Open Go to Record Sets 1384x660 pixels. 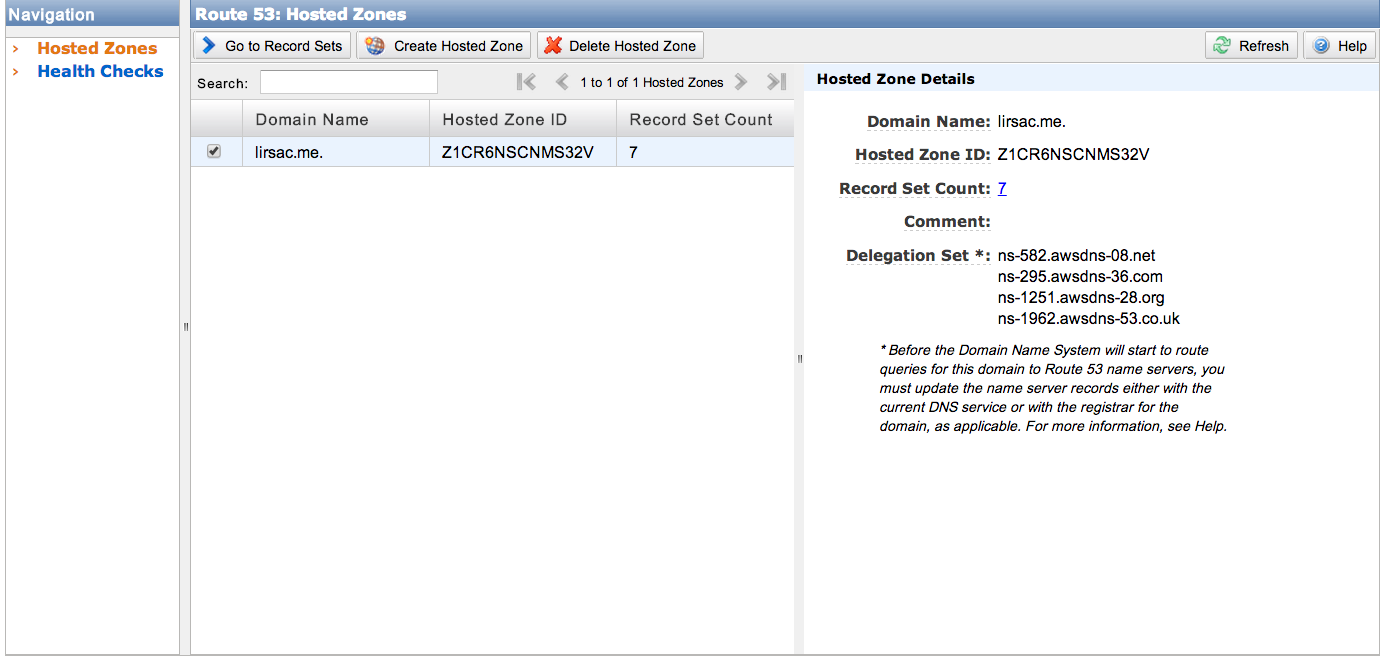point(272,46)
